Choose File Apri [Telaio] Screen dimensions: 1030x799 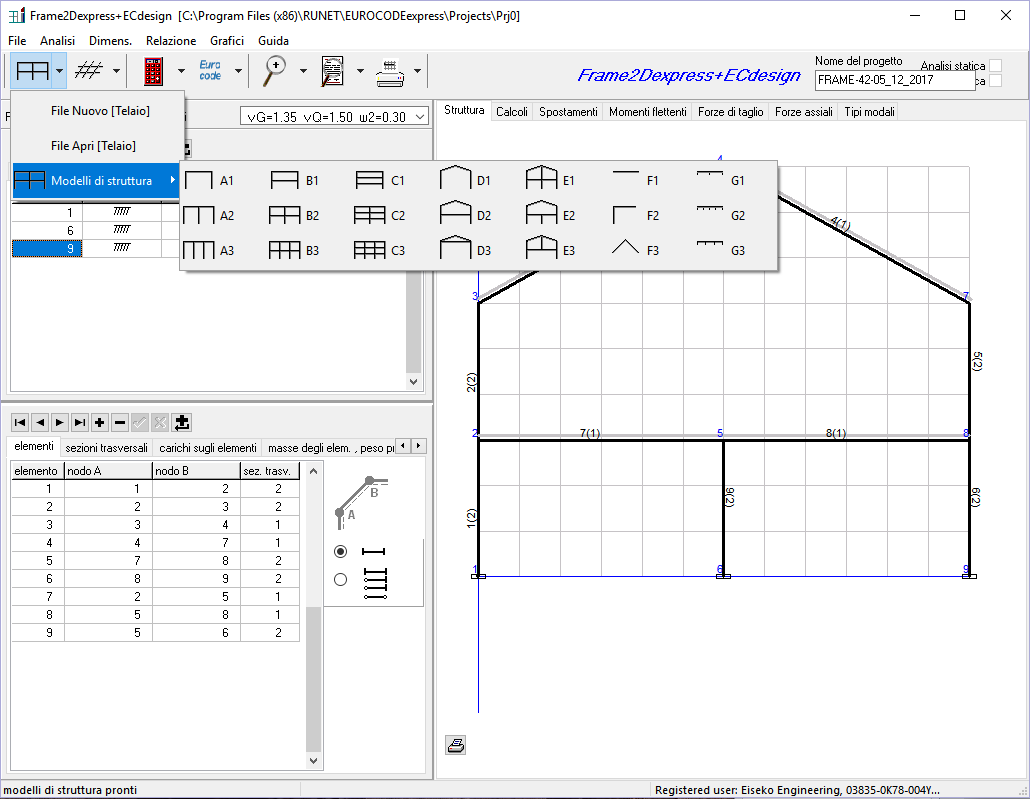point(99,146)
